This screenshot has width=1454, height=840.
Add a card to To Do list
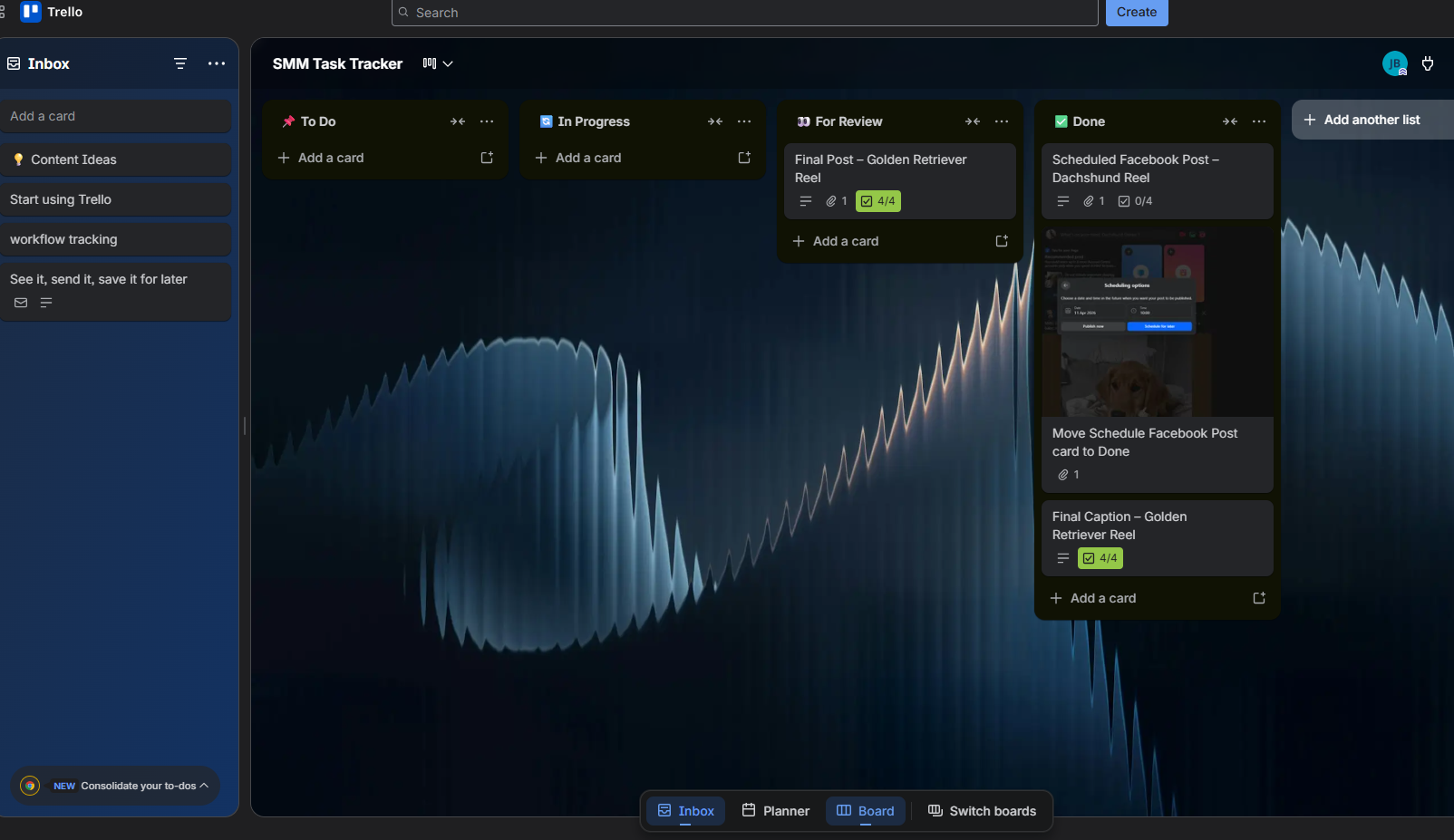pyautogui.click(x=370, y=158)
